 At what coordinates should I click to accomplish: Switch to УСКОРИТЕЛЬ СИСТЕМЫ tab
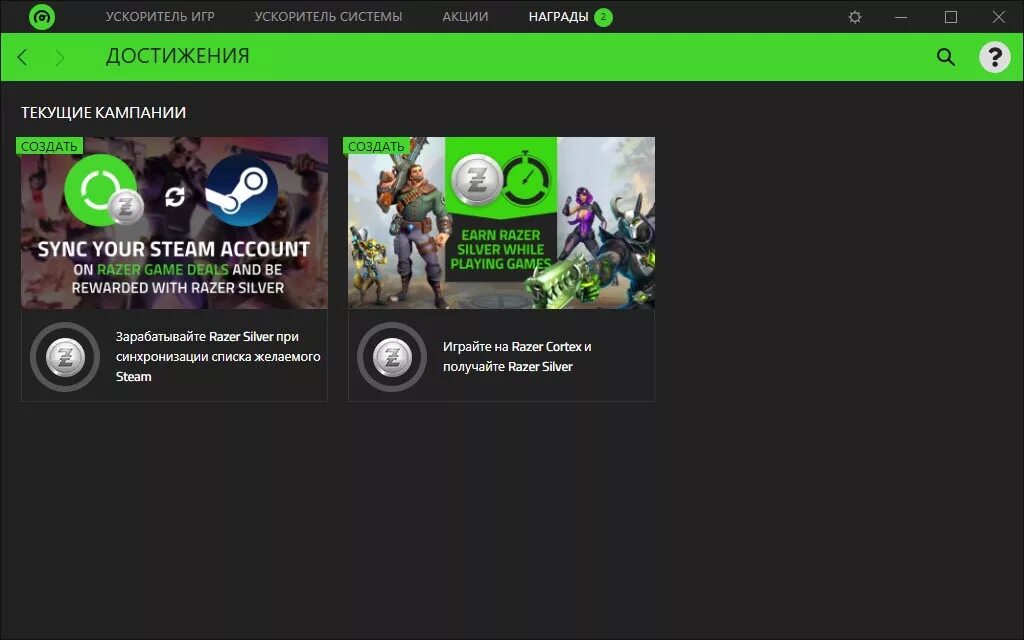click(x=328, y=17)
